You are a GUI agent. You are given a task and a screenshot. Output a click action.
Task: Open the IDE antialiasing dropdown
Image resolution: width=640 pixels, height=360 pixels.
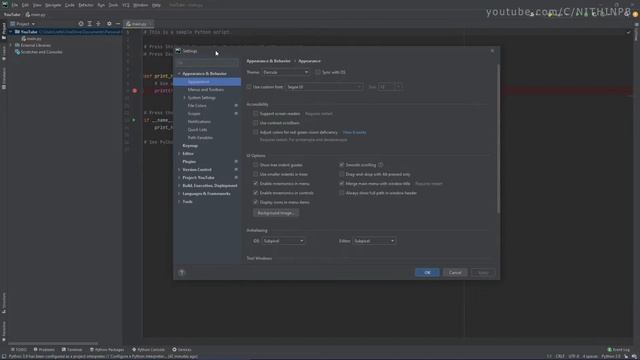(283, 241)
